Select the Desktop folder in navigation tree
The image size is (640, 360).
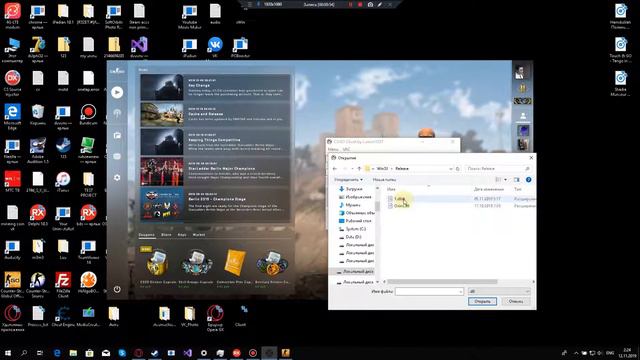tap(358, 221)
